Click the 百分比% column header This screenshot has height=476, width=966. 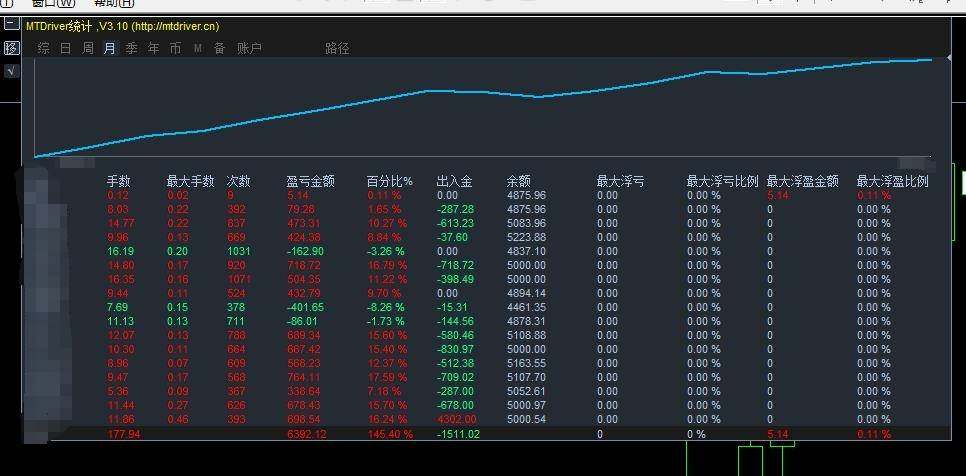click(x=389, y=182)
